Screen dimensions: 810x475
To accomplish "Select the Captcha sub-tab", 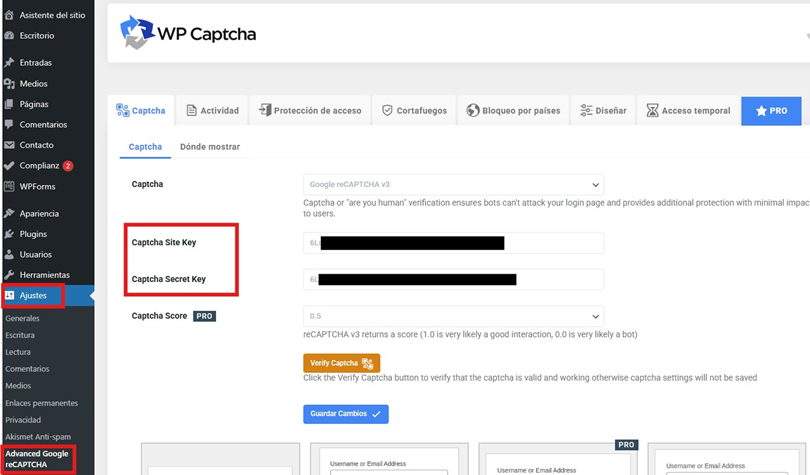I will 145,147.
